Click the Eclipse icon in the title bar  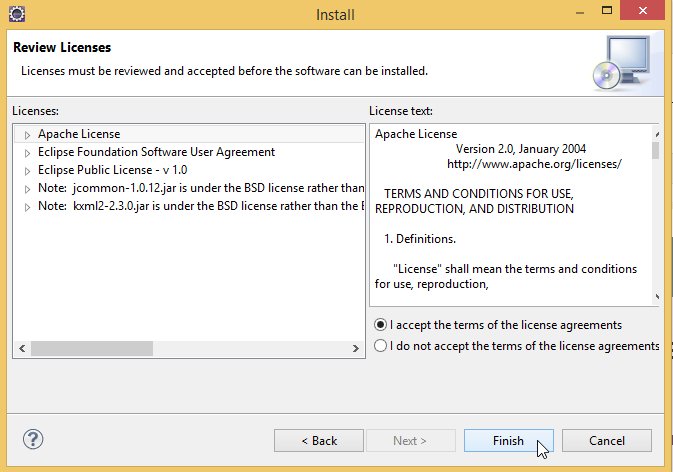pyautogui.click(x=17, y=14)
